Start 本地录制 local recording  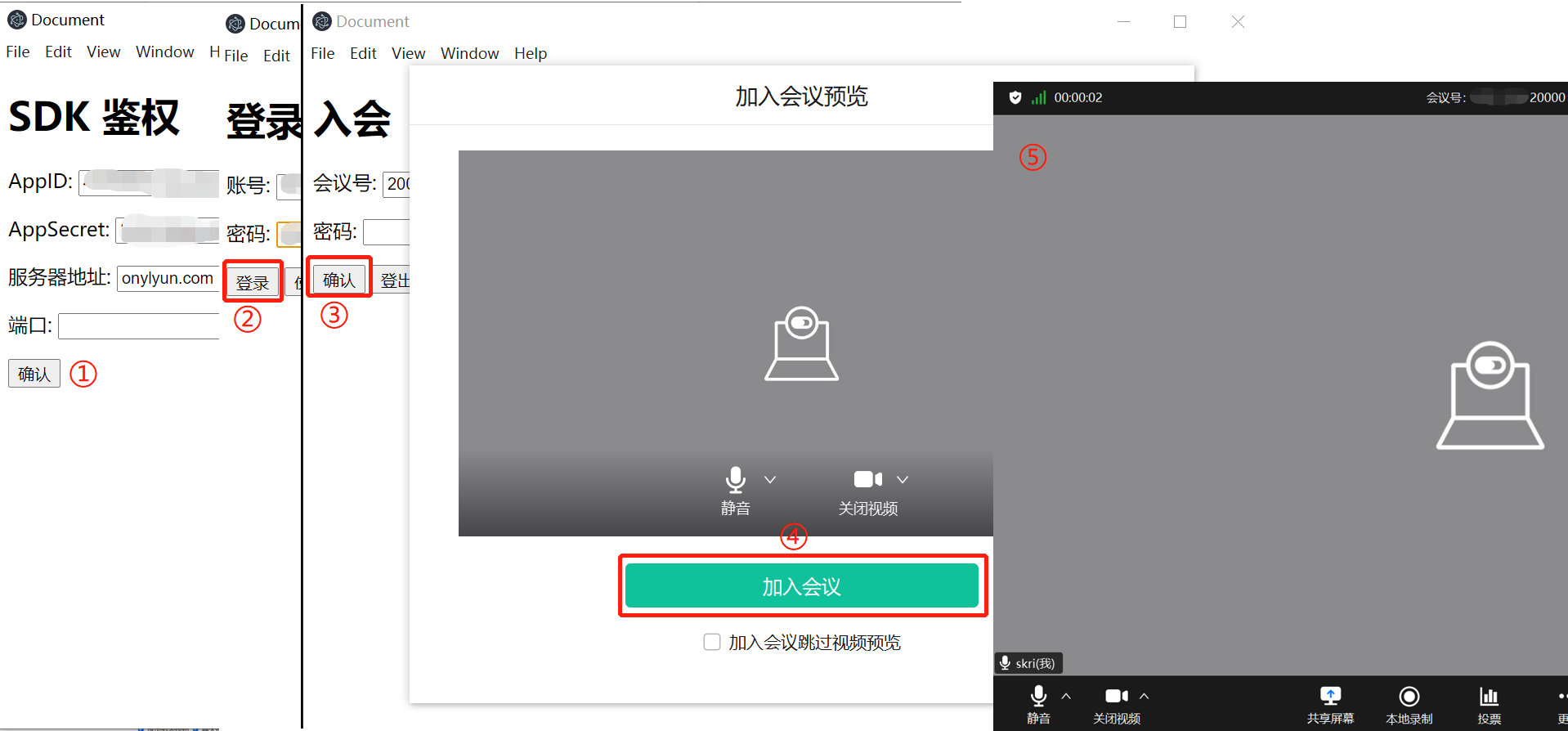1409,705
